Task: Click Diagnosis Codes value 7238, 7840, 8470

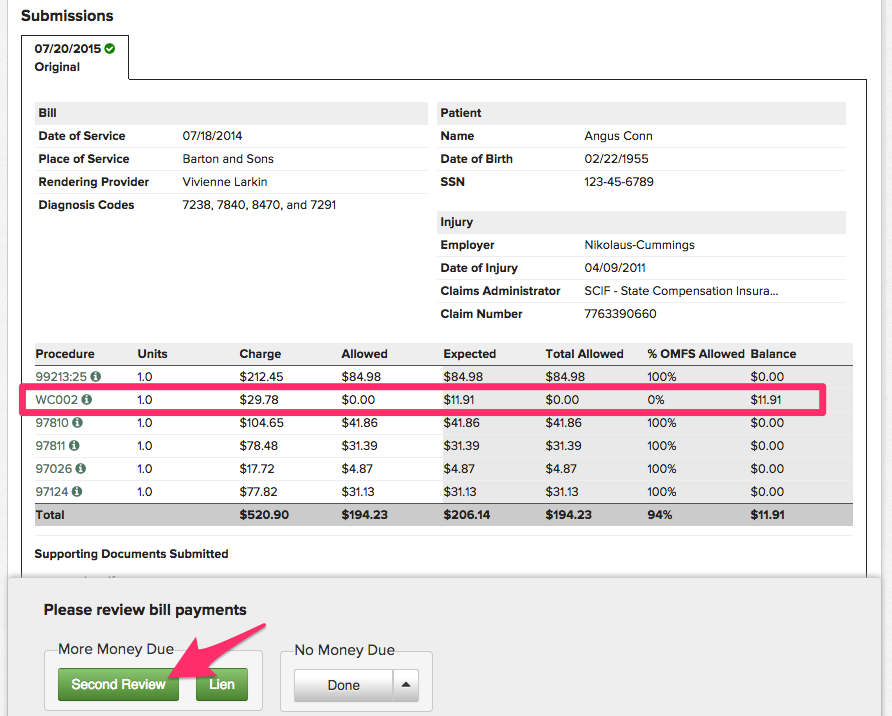Action: click(x=259, y=205)
